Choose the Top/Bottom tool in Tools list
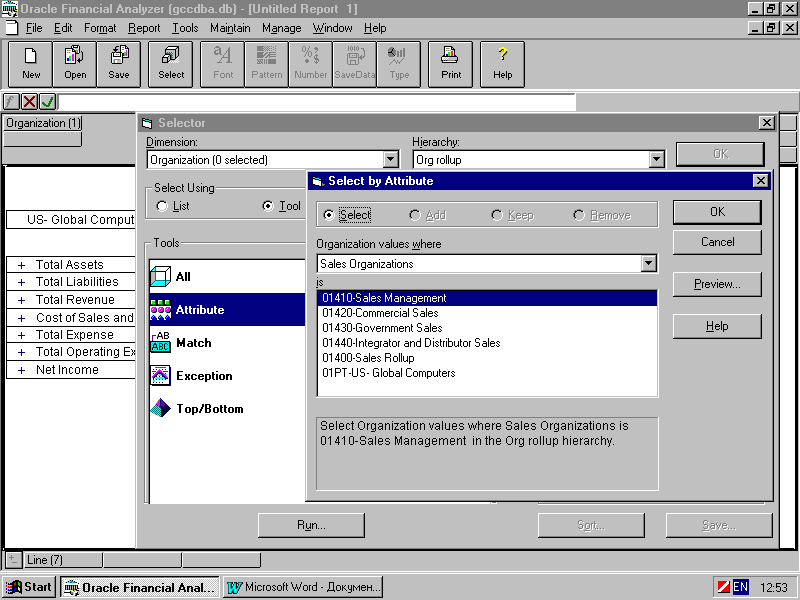Screen dimensions: 800x600 (x=227, y=409)
